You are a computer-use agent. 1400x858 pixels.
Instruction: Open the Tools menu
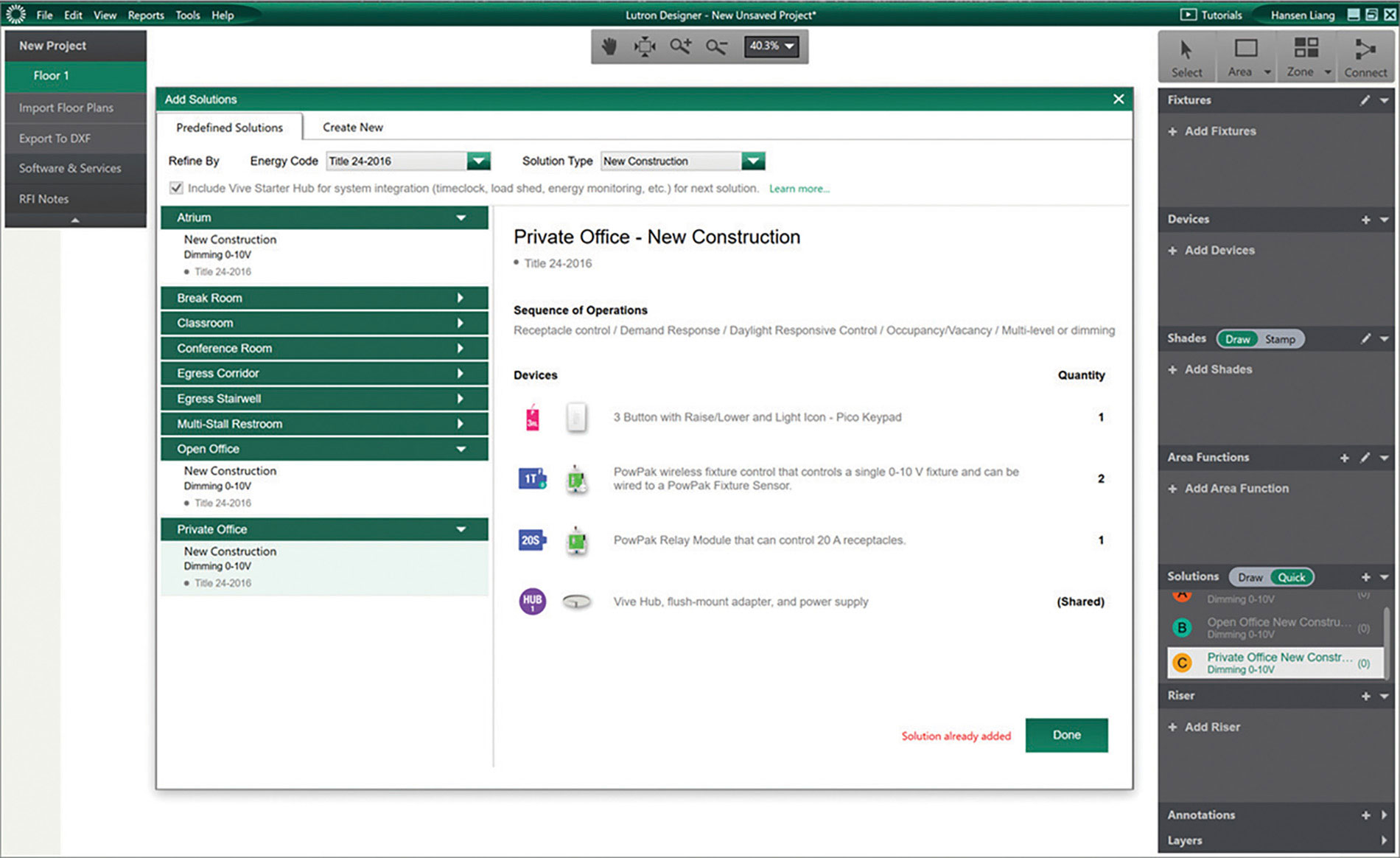[187, 15]
